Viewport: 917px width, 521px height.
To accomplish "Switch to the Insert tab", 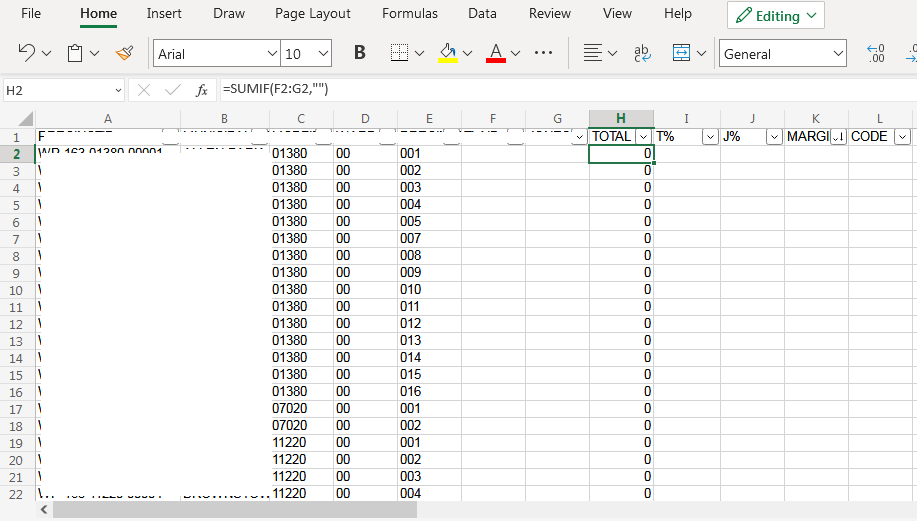I will [164, 13].
